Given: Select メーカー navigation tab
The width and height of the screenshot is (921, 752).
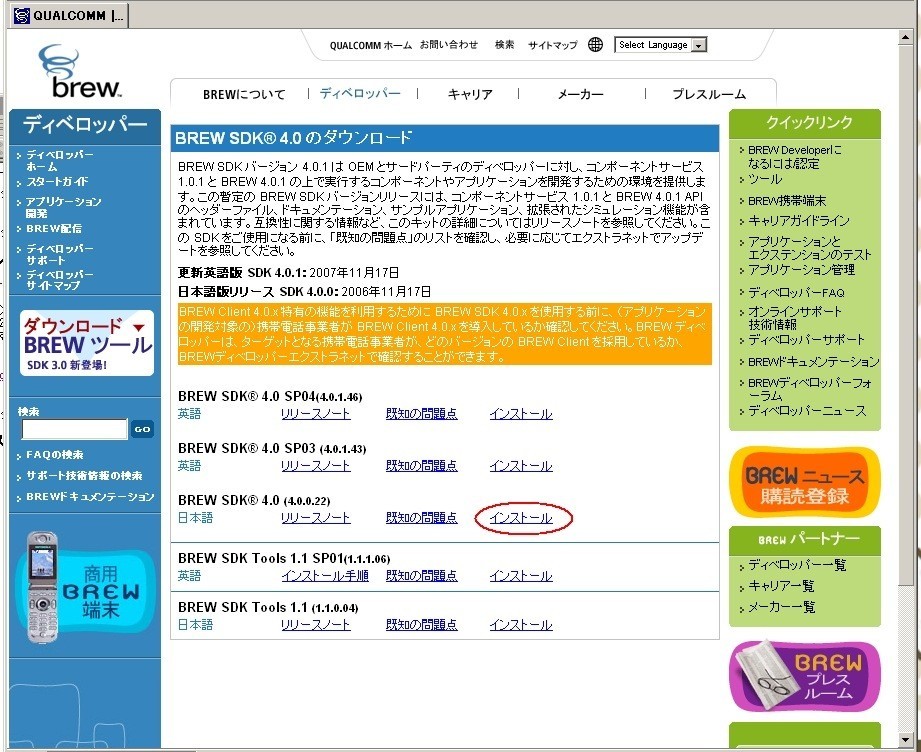Looking at the screenshot, I should coord(580,94).
